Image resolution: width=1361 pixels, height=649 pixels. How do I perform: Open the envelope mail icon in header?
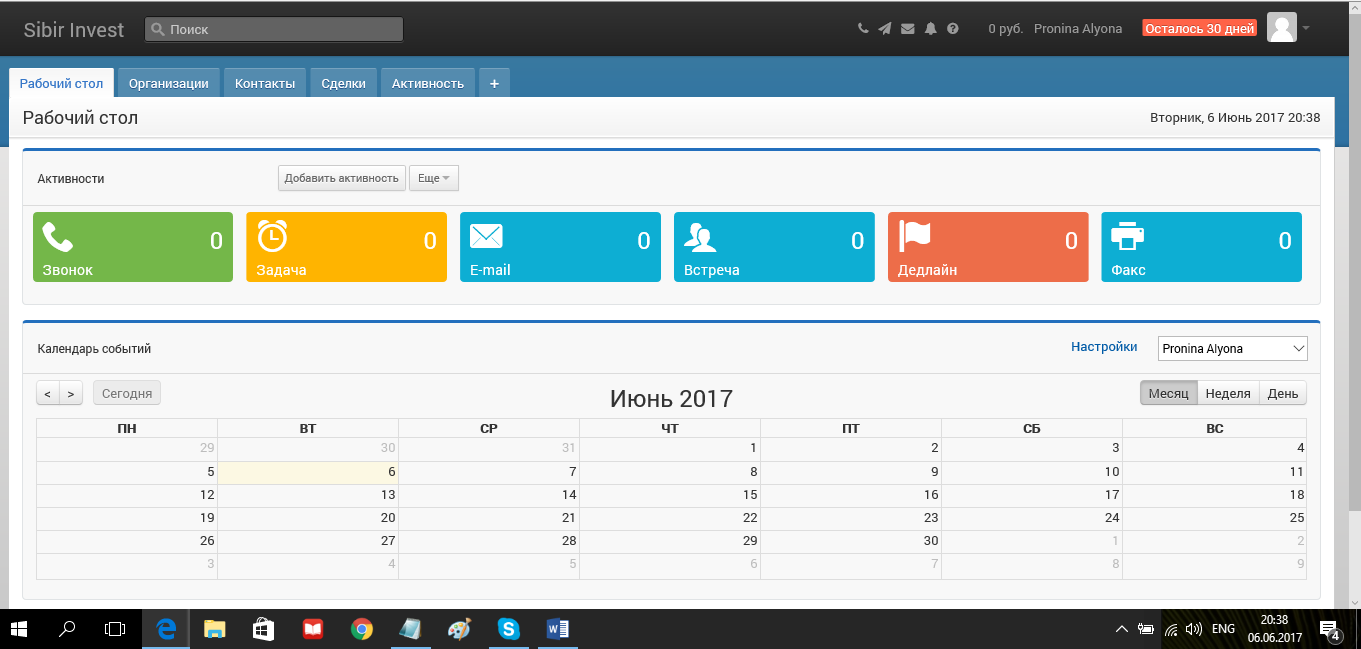(908, 29)
